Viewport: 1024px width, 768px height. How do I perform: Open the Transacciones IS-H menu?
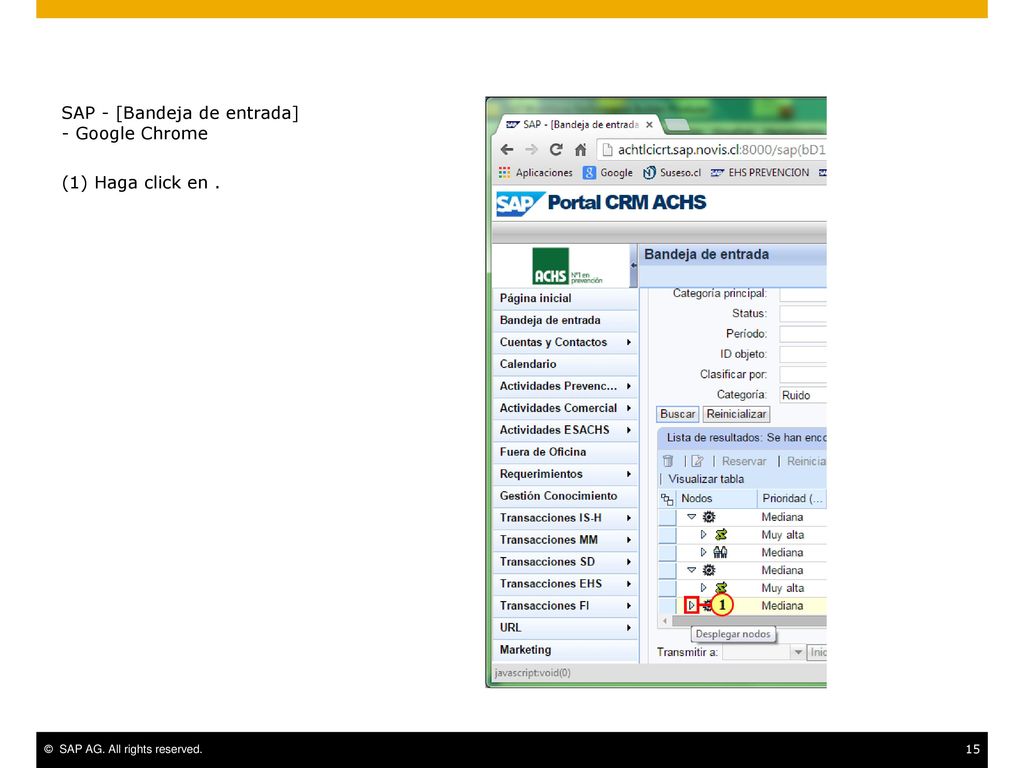(565, 518)
